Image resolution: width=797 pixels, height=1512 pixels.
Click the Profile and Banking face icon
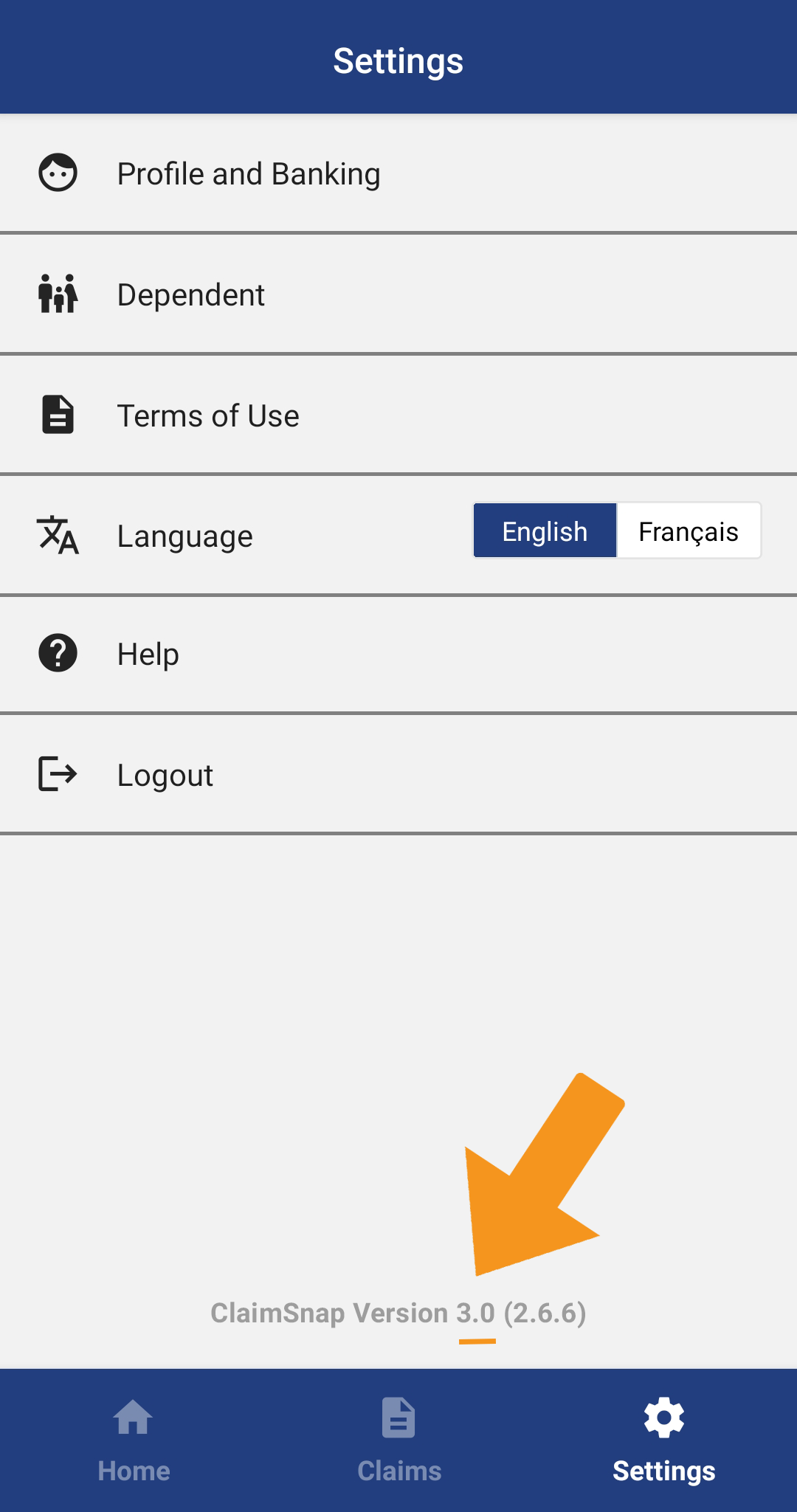point(58,173)
